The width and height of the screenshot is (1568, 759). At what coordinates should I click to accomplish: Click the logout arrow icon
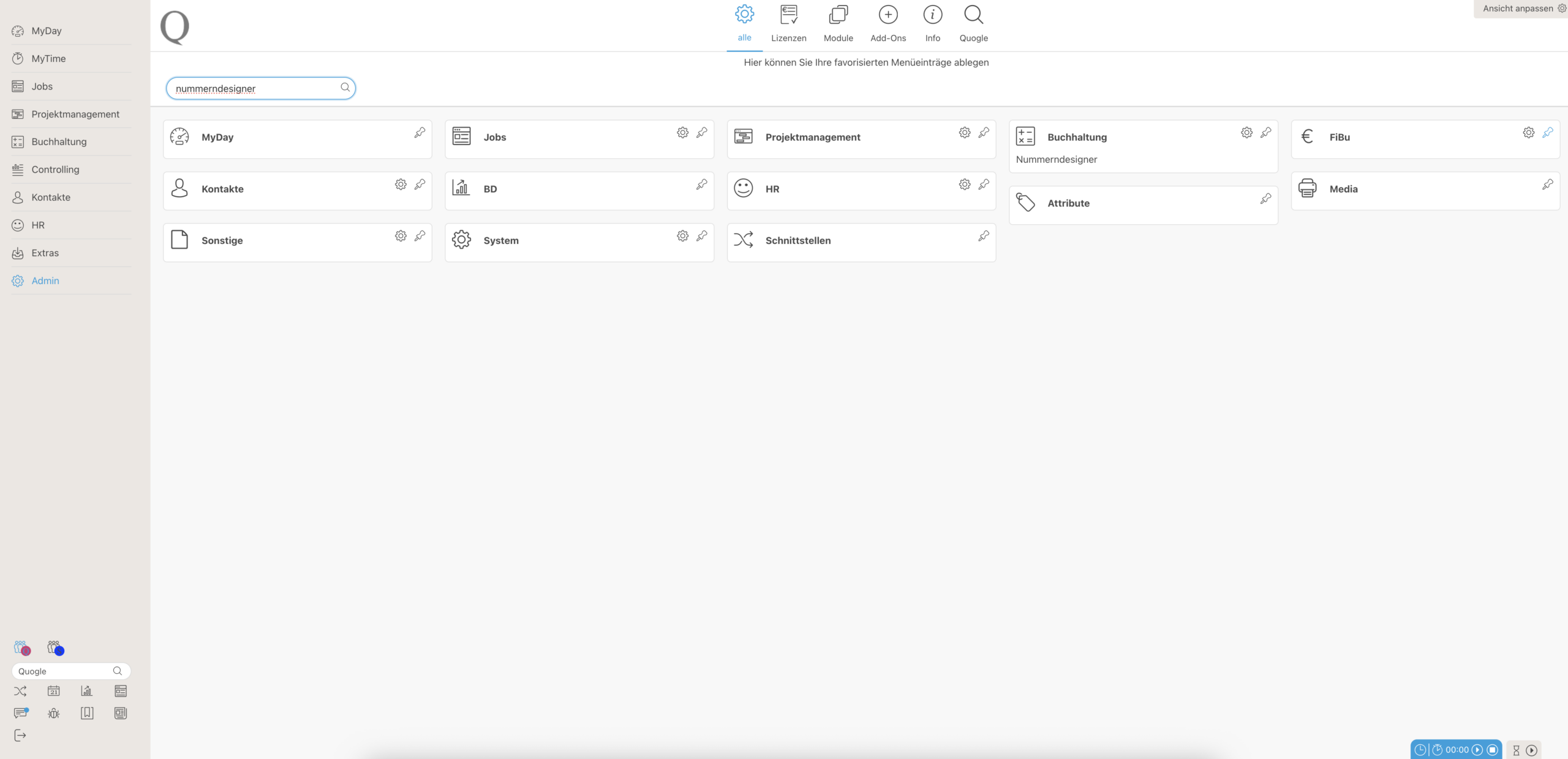tap(20, 735)
